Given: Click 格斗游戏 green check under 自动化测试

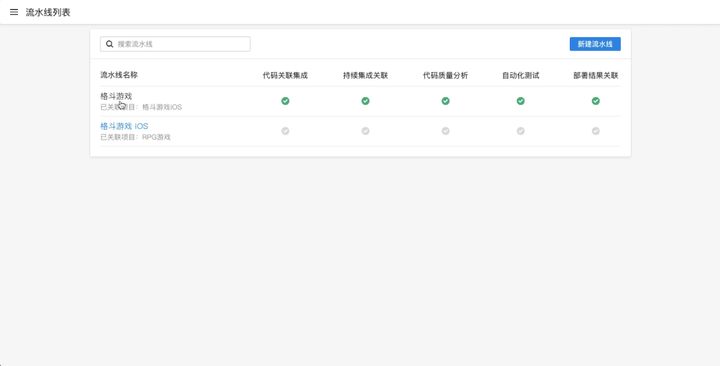Looking at the screenshot, I should click(x=520, y=101).
